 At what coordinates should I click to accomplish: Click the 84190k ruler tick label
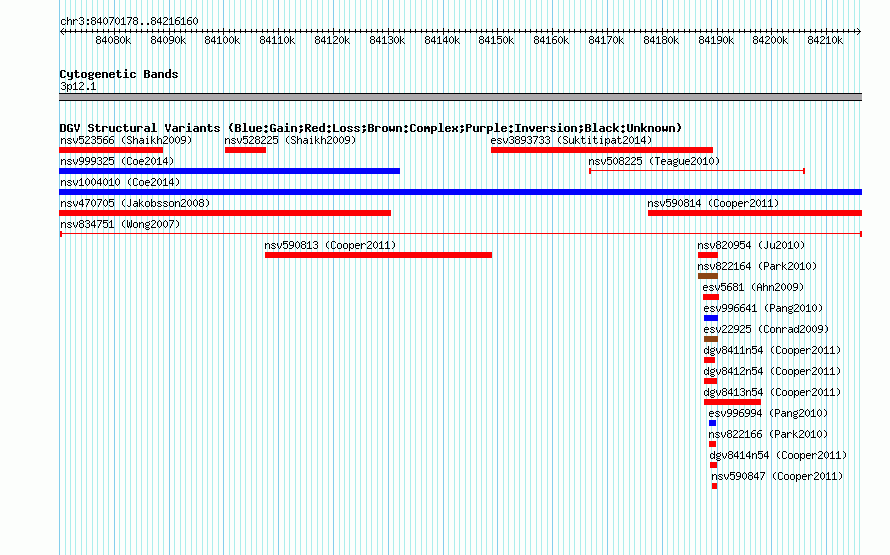[x=716, y=40]
